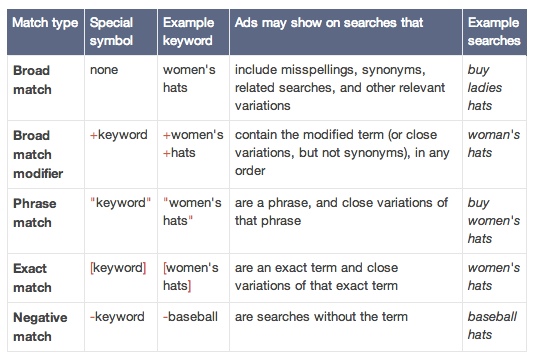Click the [keyword] bracket symbol cell
This screenshot has height=363, width=534.
pos(118,268)
